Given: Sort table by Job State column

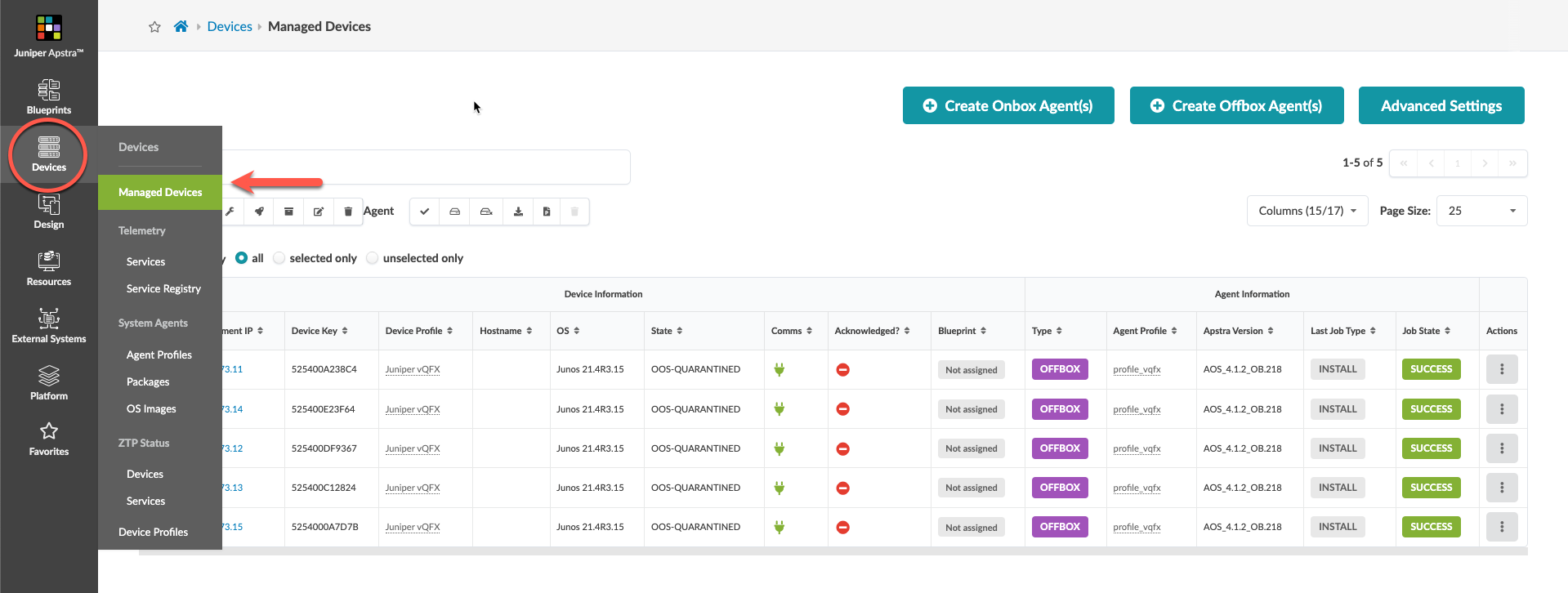Looking at the screenshot, I should (1427, 331).
